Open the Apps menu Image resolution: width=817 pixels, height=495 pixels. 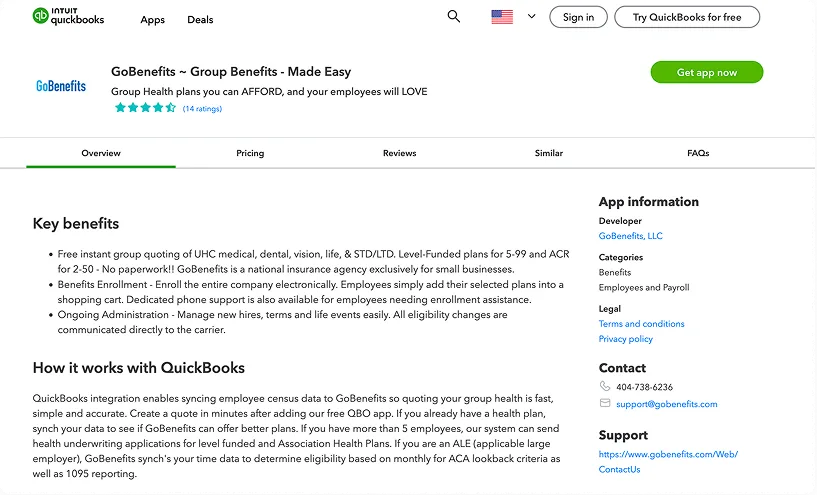[152, 20]
